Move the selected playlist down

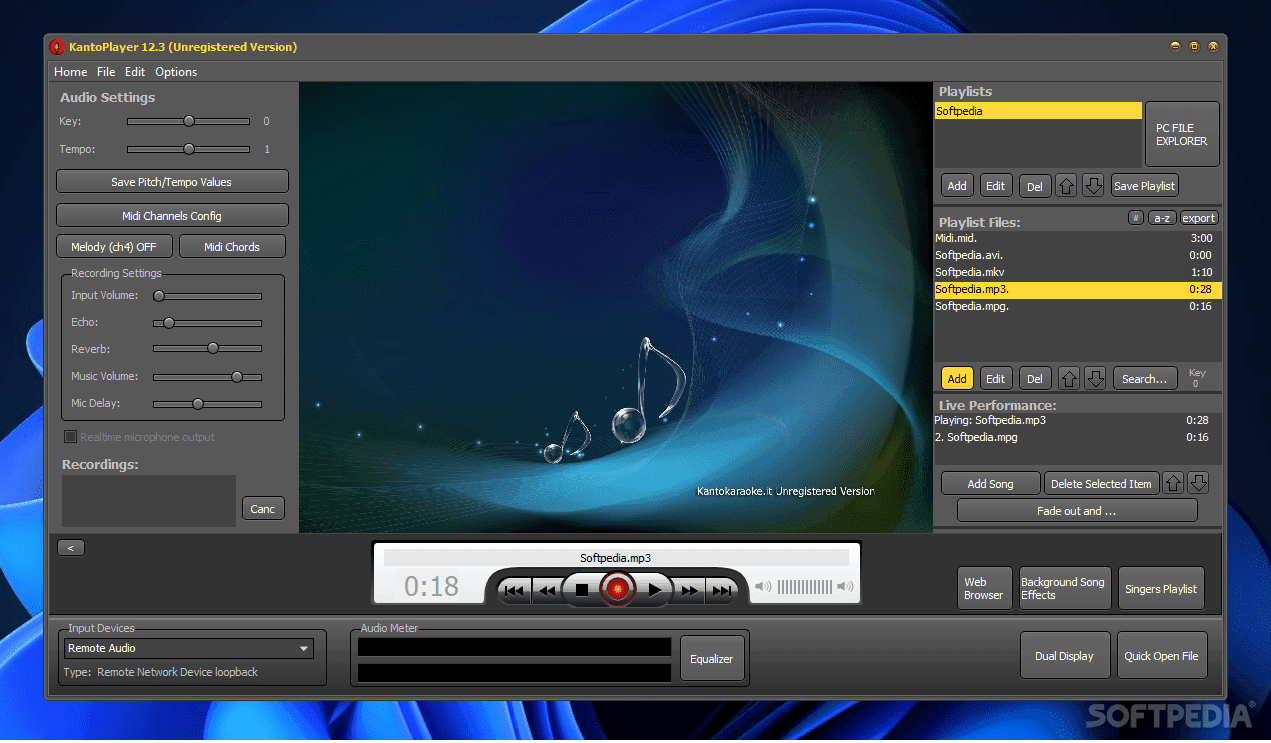tap(1093, 186)
